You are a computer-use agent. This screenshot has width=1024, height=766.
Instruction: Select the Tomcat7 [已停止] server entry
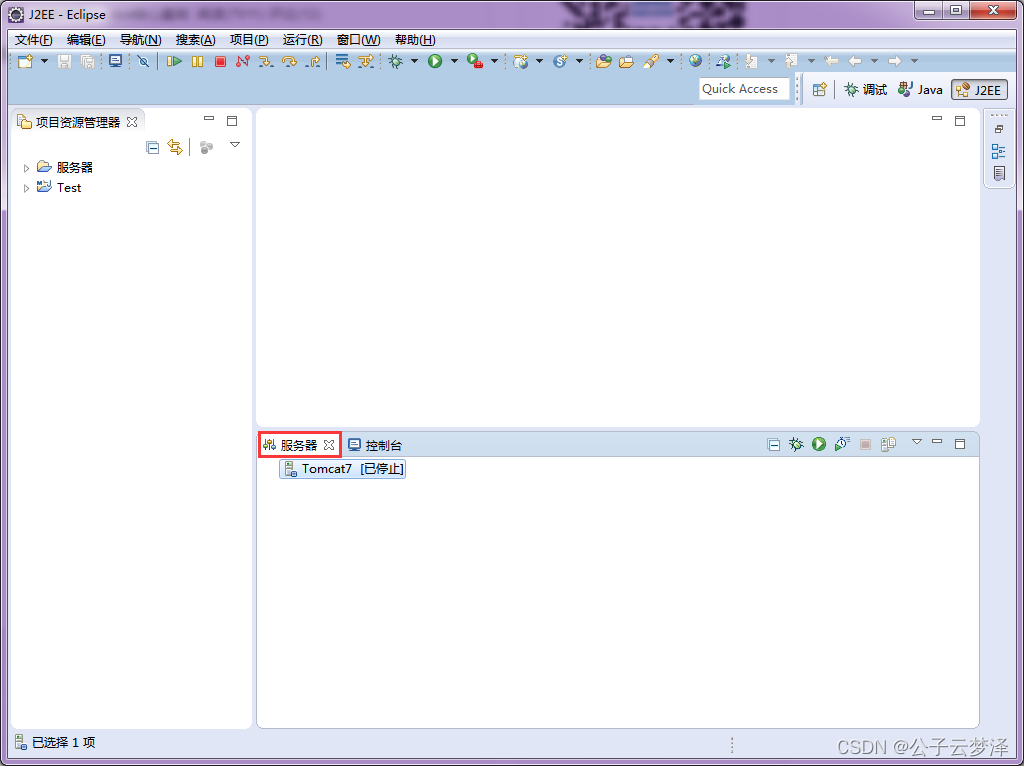[343, 468]
